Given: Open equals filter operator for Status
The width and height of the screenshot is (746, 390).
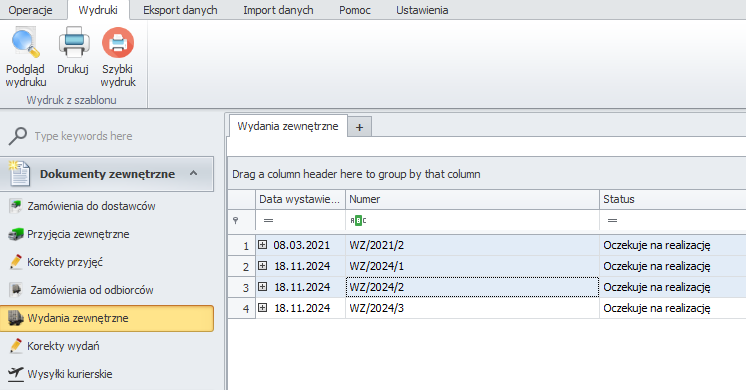Looking at the screenshot, I should click(x=612, y=220).
